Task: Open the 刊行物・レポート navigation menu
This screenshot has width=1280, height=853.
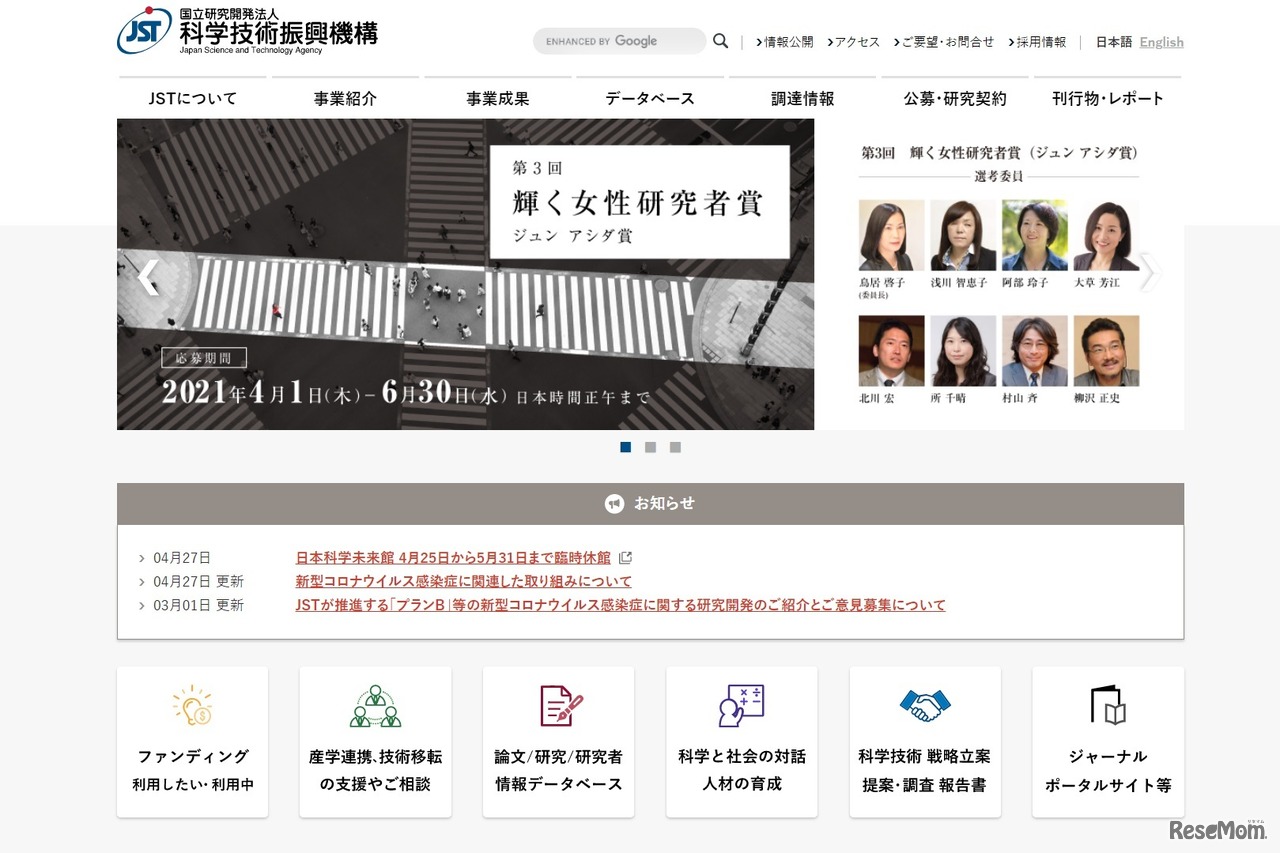Action: [x=1106, y=98]
